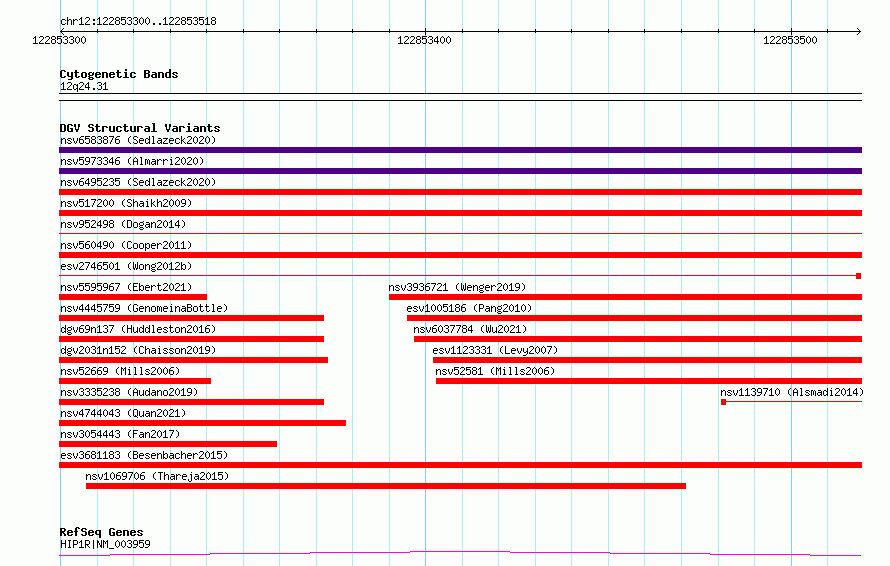Select the nsv952498 (Dogan2014) label
The height and width of the screenshot is (566, 890).
[x=123, y=224]
